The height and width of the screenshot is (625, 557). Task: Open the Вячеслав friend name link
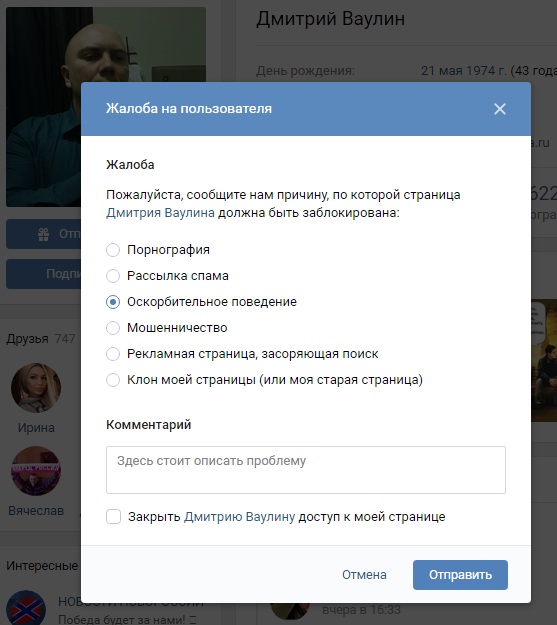36,511
